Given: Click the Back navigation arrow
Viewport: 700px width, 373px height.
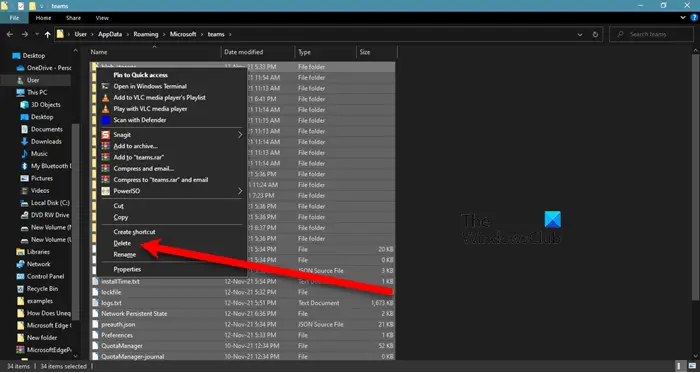Looking at the screenshot, I should click(x=10, y=34).
